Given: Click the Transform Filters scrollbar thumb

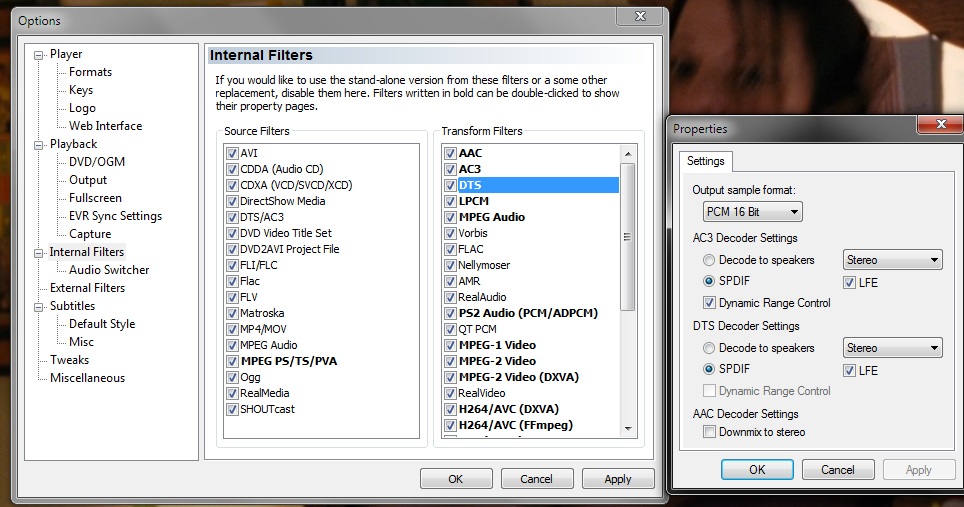Looking at the screenshot, I should tap(628, 237).
